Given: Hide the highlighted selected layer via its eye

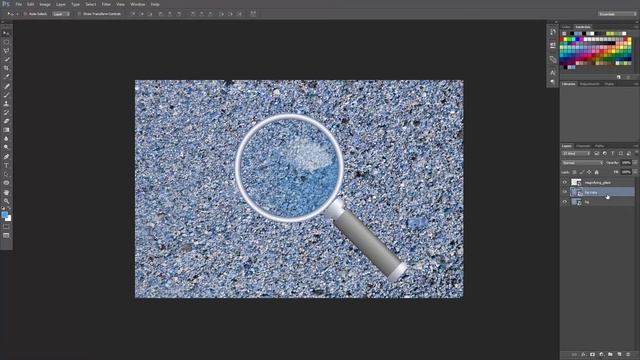Looking at the screenshot, I should click(x=565, y=192).
